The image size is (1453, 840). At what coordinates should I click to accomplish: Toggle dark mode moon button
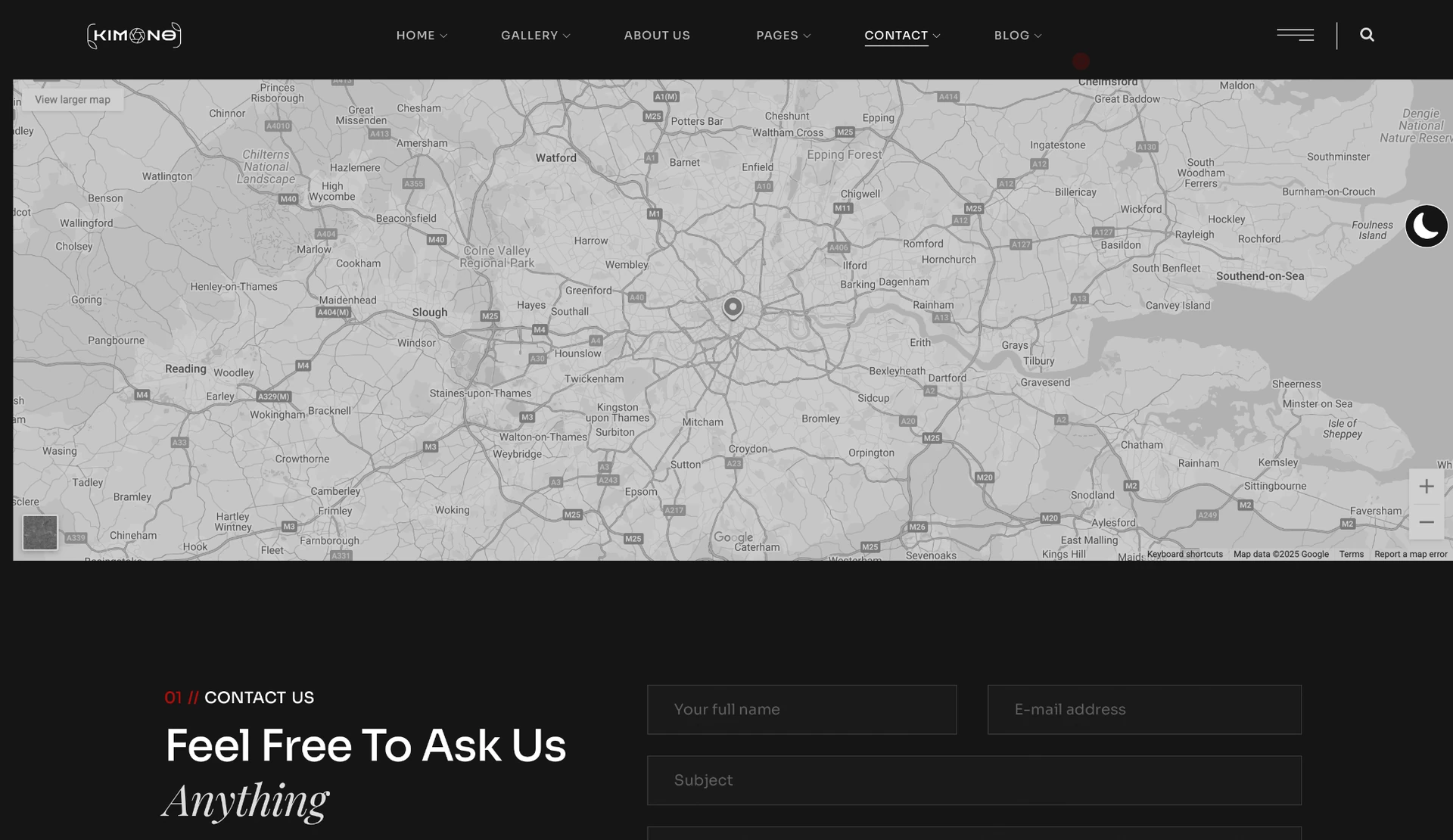(1427, 226)
